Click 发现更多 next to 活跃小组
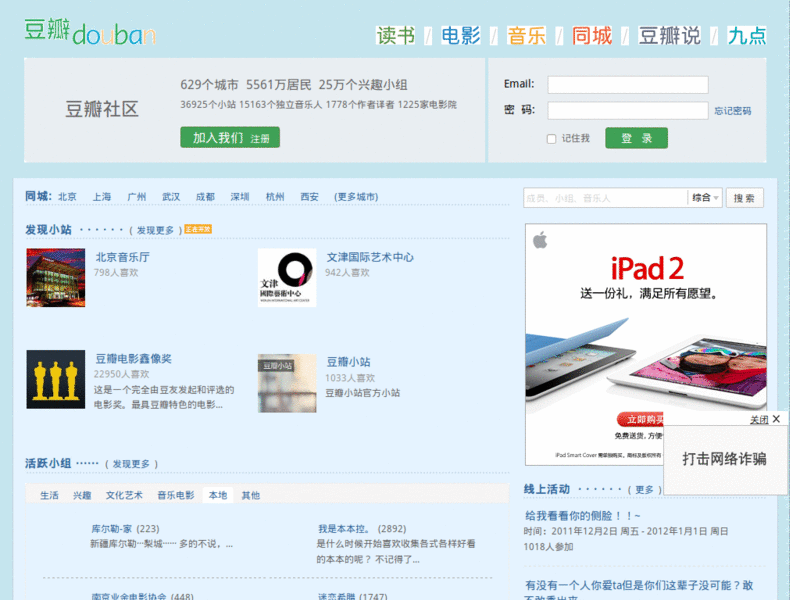 pos(131,464)
